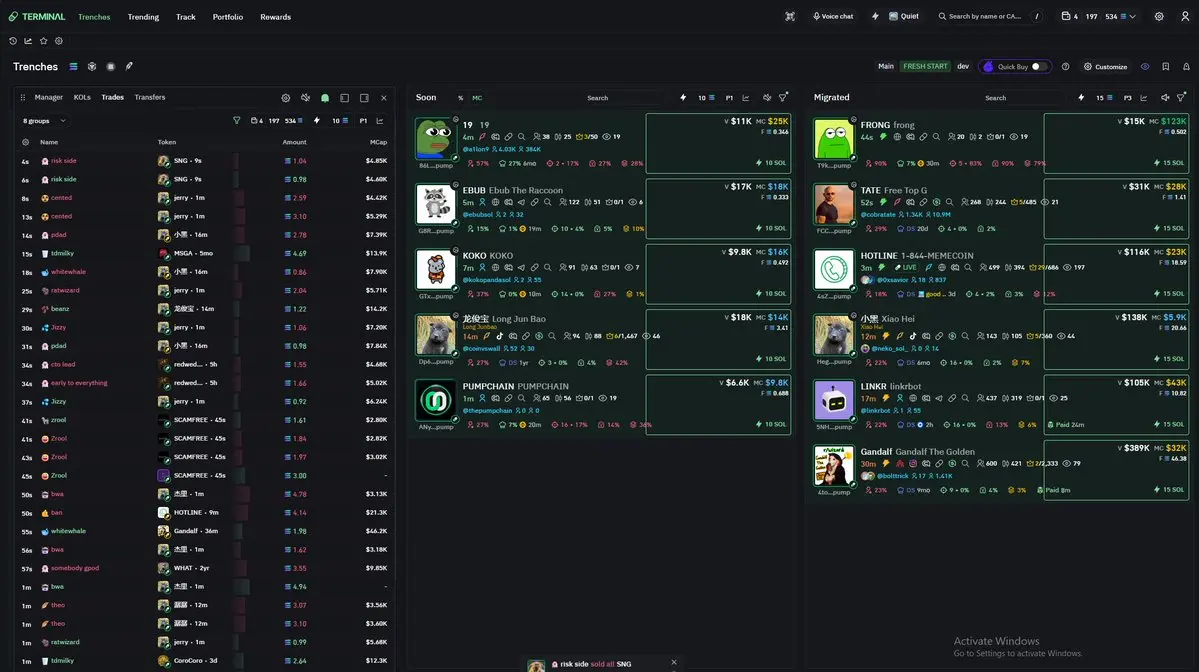The height and width of the screenshot is (672, 1199).
Task: Select the dev preset
Action: pyautogui.click(x=963, y=67)
